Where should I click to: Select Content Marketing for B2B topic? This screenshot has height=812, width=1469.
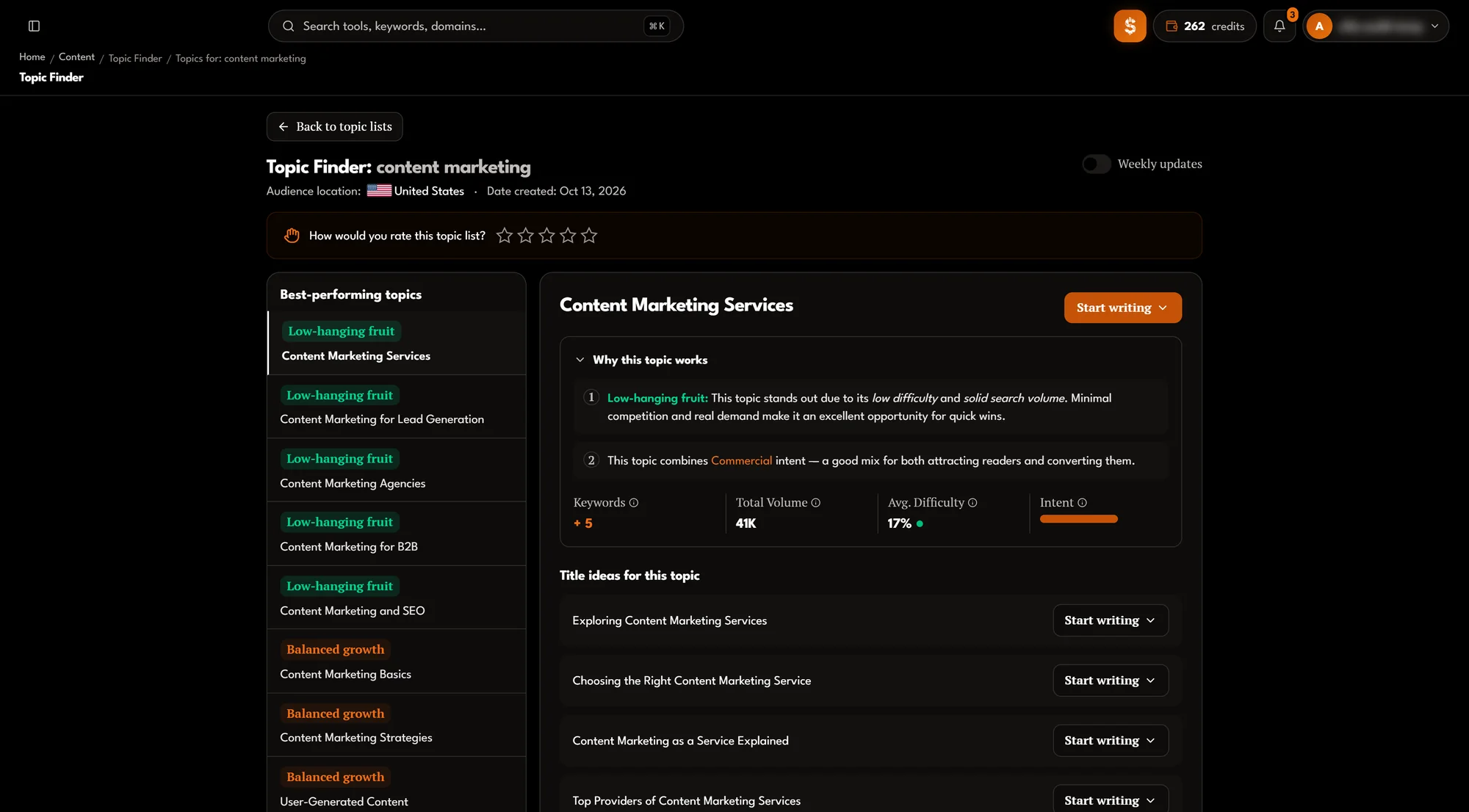[397, 534]
